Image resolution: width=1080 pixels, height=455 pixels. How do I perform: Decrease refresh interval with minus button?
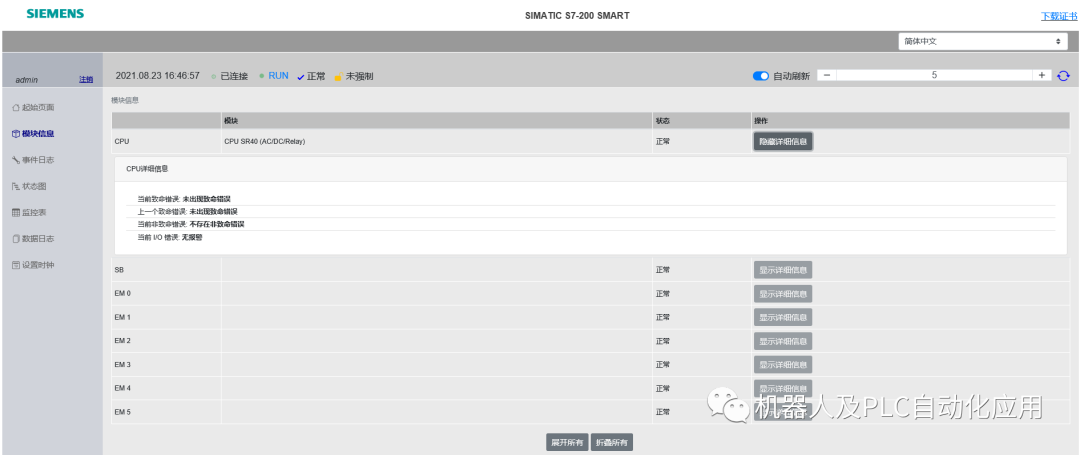pyautogui.click(x=827, y=75)
